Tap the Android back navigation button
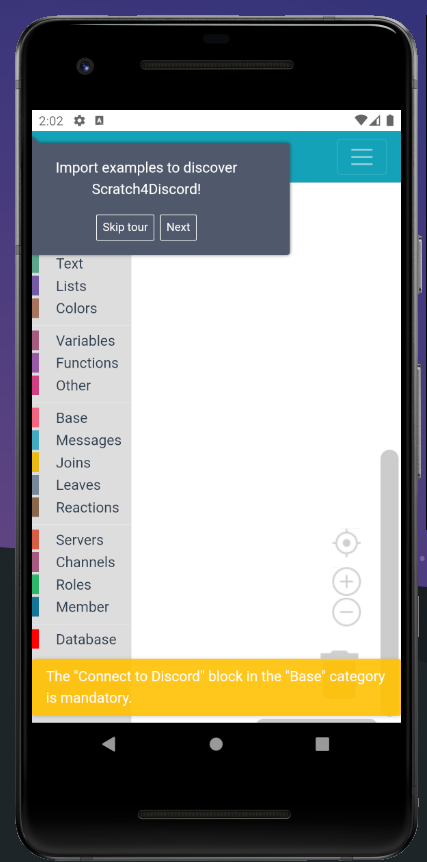This screenshot has width=427, height=862. pyautogui.click(x=109, y=744)
